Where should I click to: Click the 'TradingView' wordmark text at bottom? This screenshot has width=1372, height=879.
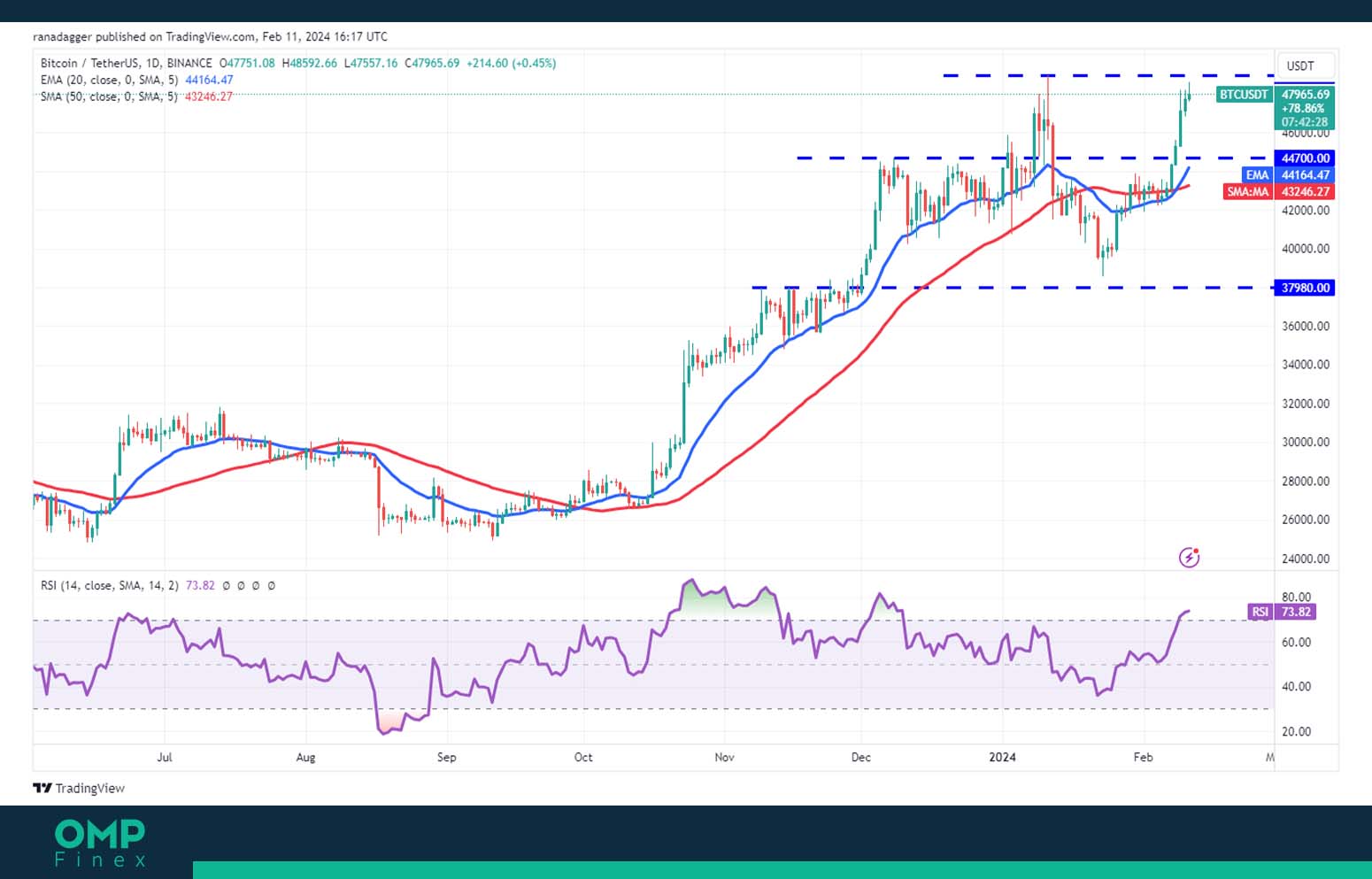tap(89, 788)
